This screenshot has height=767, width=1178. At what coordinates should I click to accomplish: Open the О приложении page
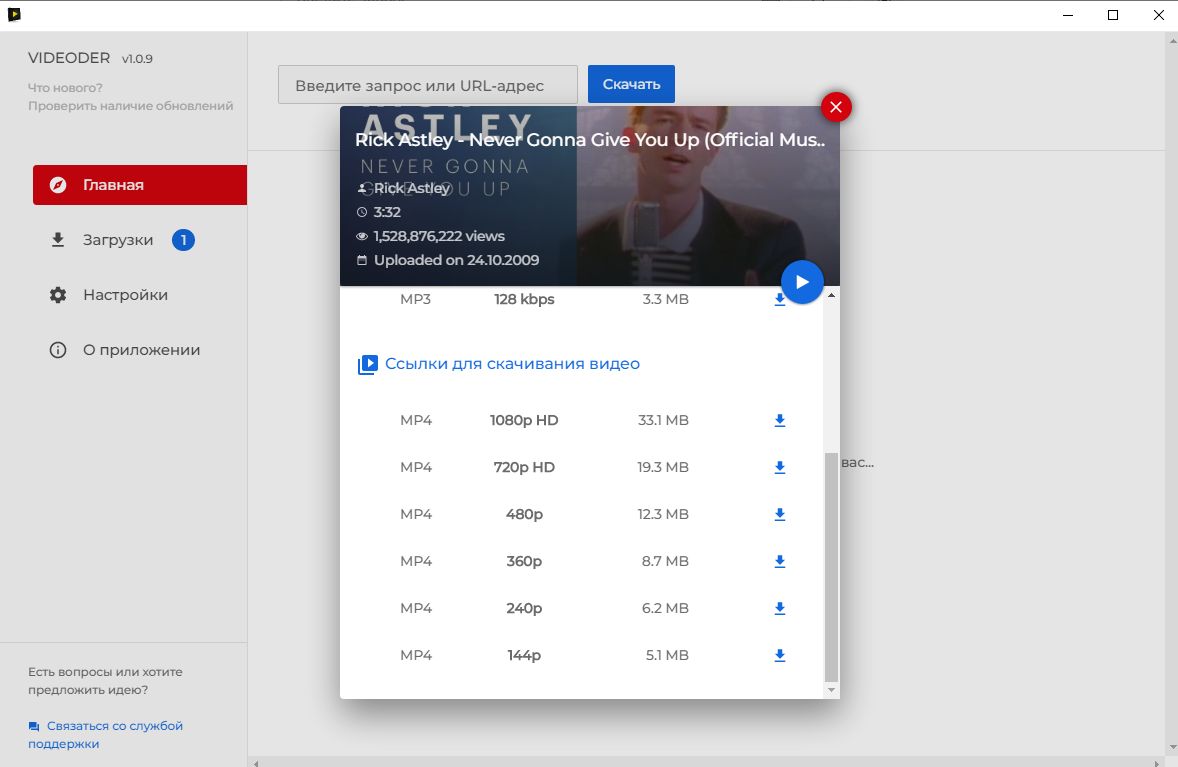click(141, 350)
